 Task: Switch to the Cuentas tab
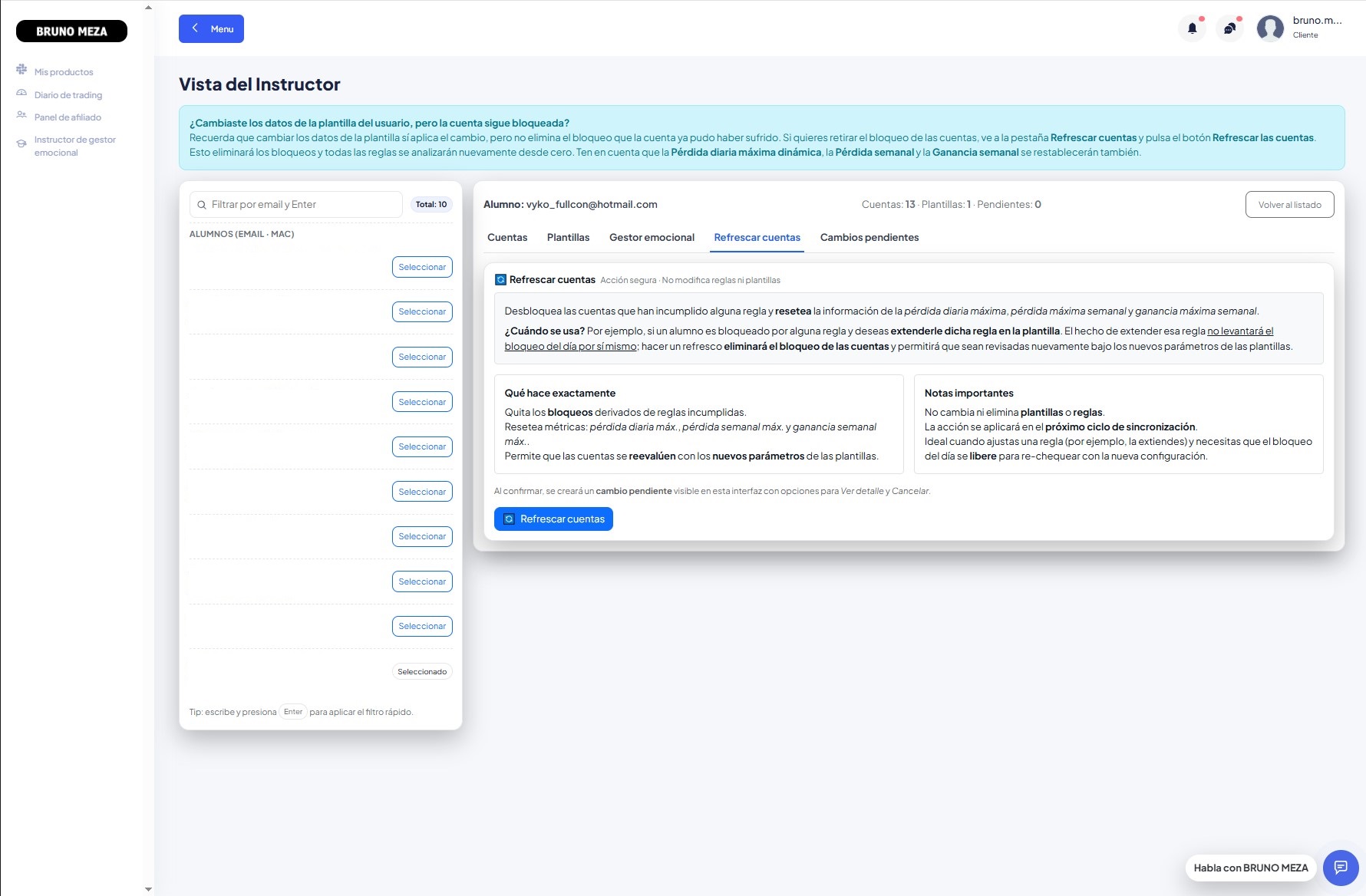tap(507, 238)
